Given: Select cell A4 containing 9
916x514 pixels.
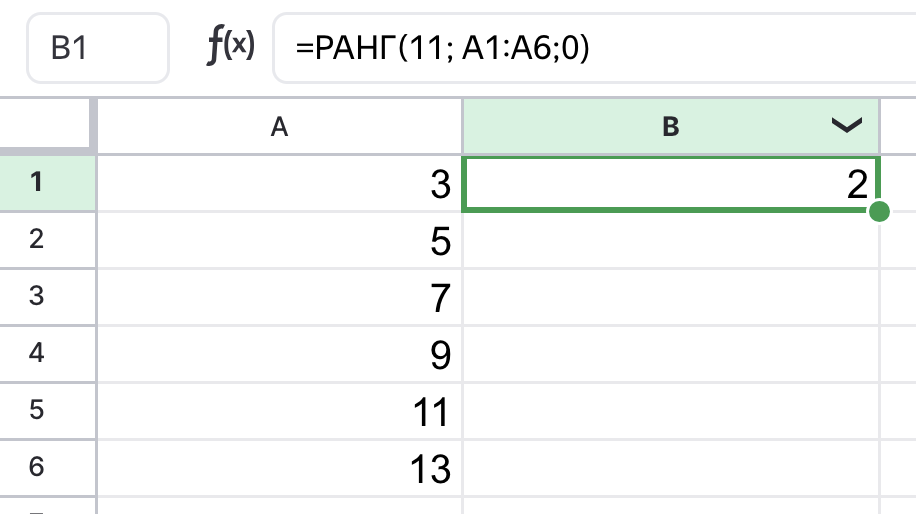Looking at the screenshot, I should point(280,354).
